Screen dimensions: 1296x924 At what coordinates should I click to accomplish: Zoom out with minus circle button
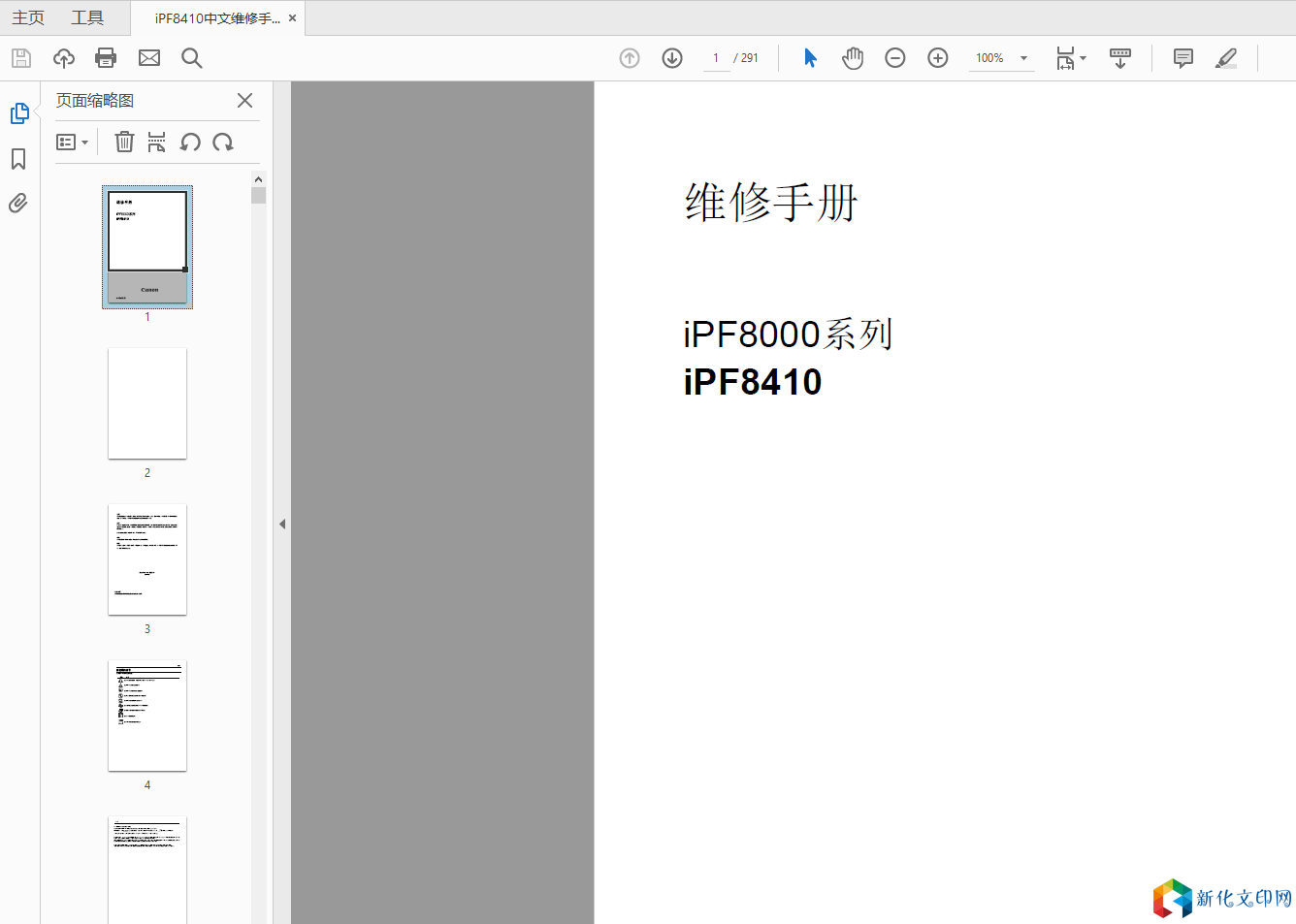pyautogui.click(x=895, y=58)
